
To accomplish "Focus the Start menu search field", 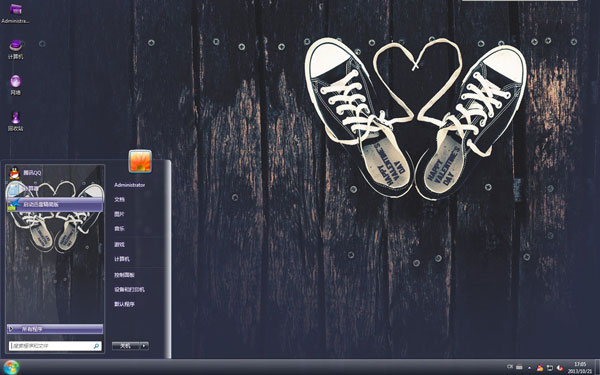I will pos(55,346).
